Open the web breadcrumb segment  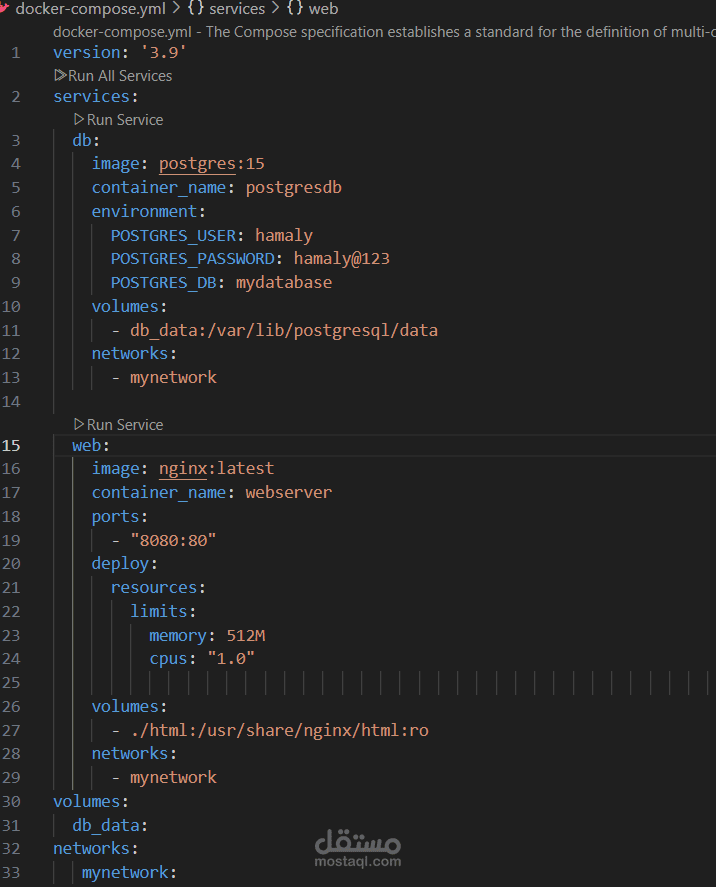[x=324, y=8]
